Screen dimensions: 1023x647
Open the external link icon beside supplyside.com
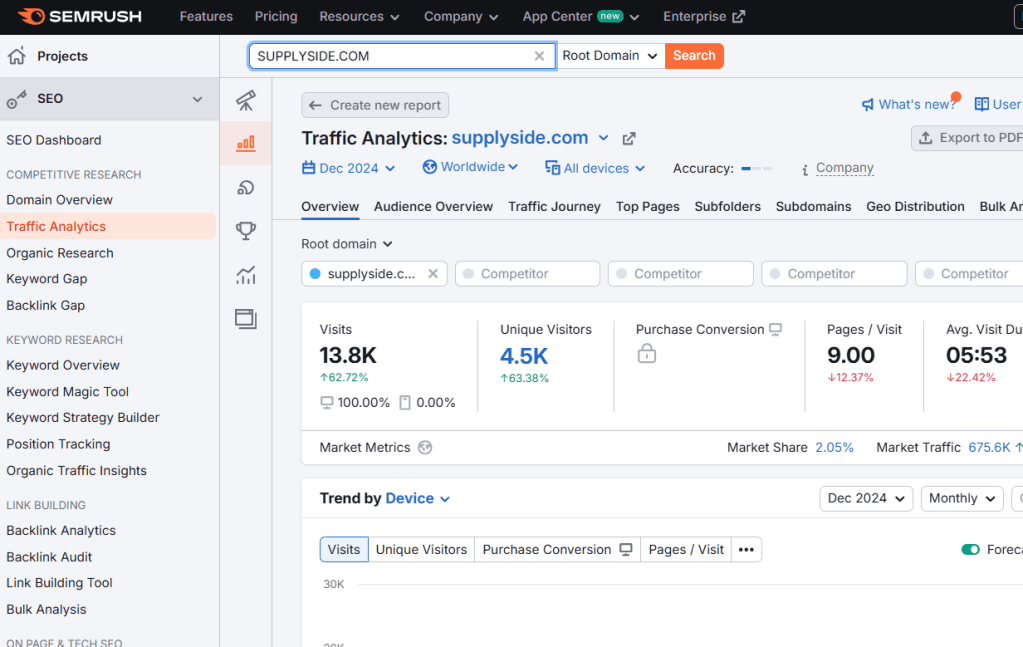point(629,139)
